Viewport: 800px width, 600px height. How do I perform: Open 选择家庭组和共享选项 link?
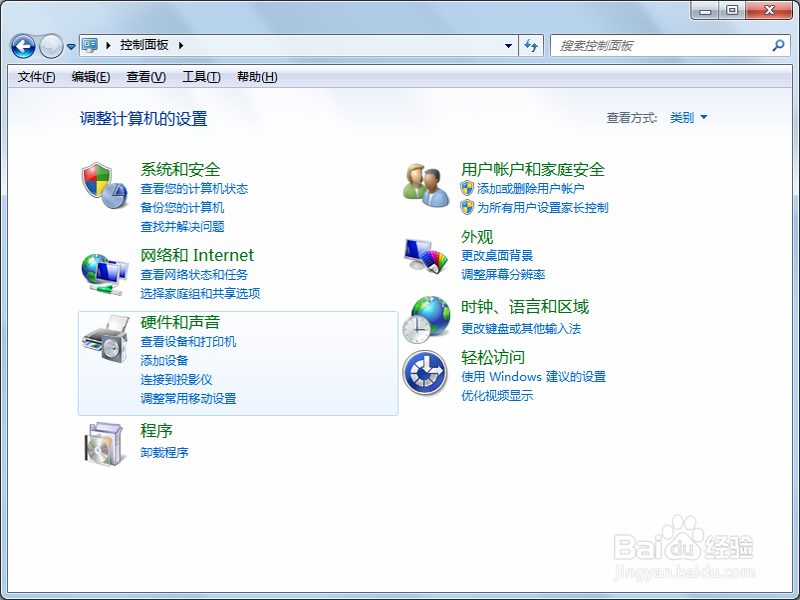point(201,293)
